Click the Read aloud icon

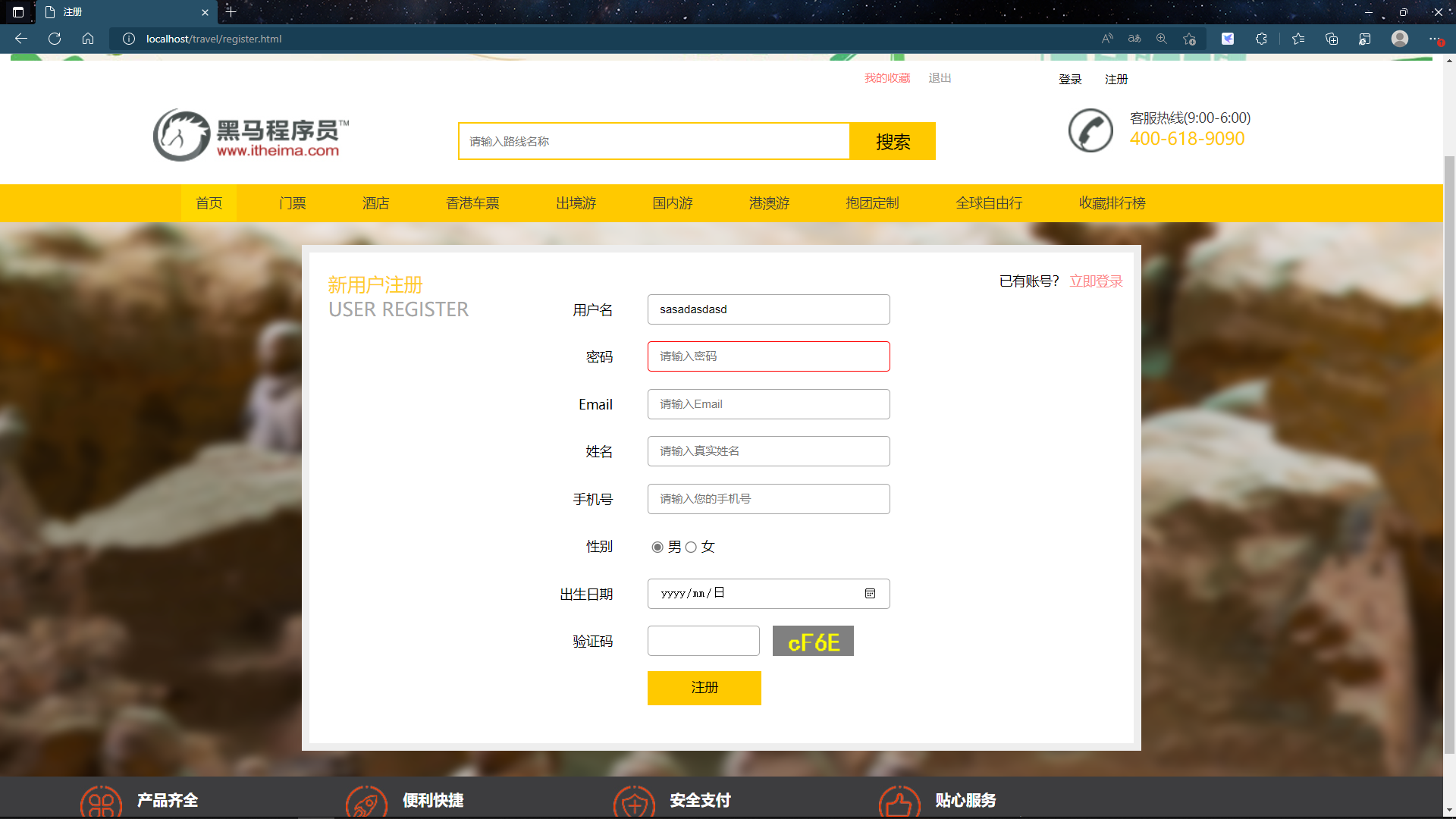[1107, 39]
